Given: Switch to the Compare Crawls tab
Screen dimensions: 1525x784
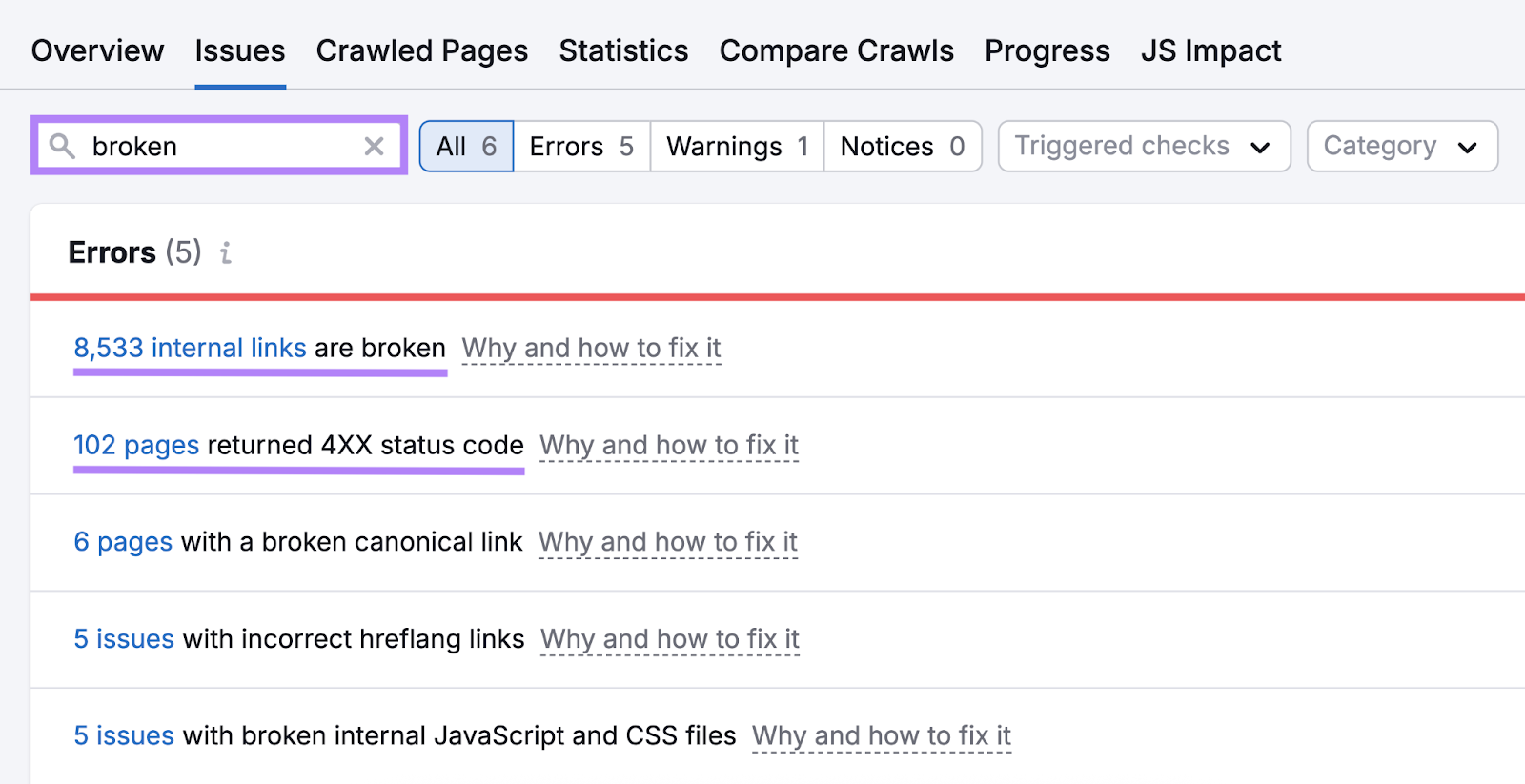Looking at the screenshot, I should tap(837, 50).
